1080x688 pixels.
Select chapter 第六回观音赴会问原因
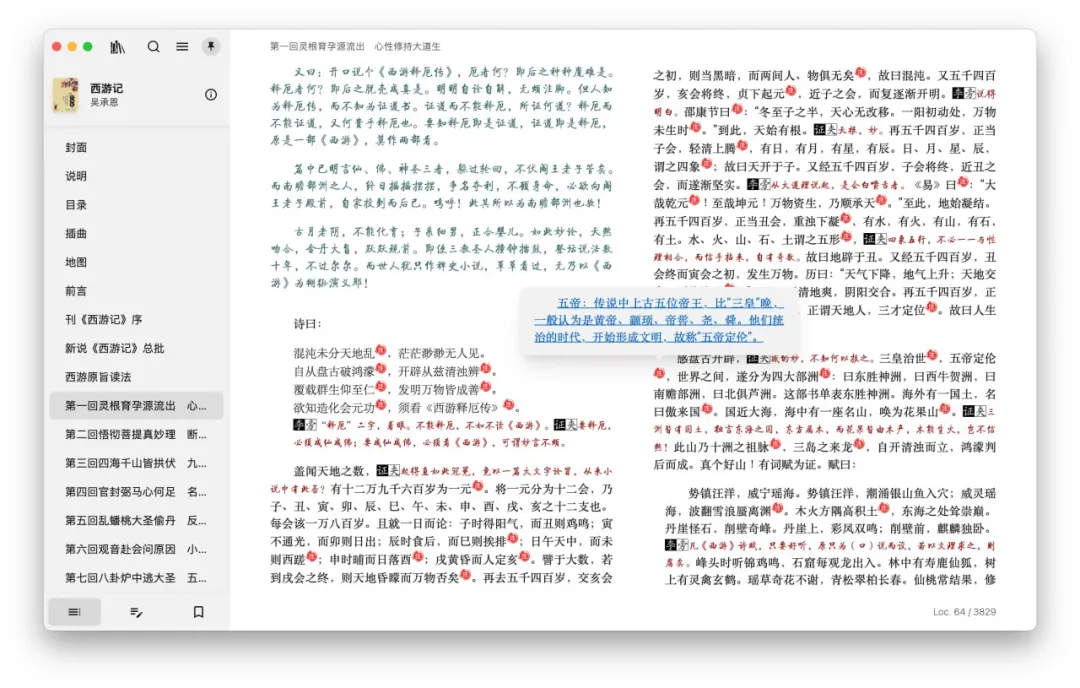pos(136,549)
